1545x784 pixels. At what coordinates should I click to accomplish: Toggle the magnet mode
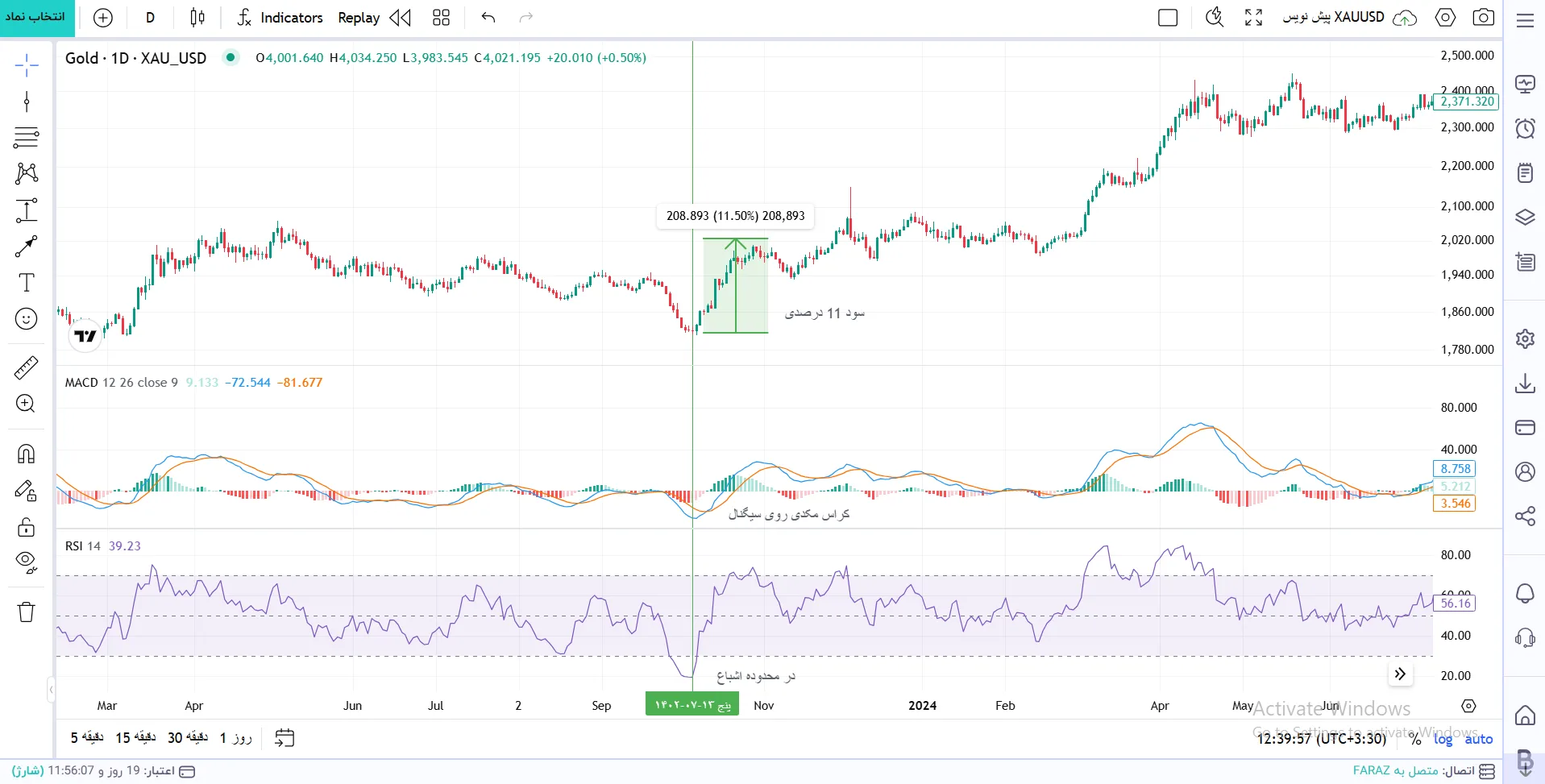(x=26, y=454)
